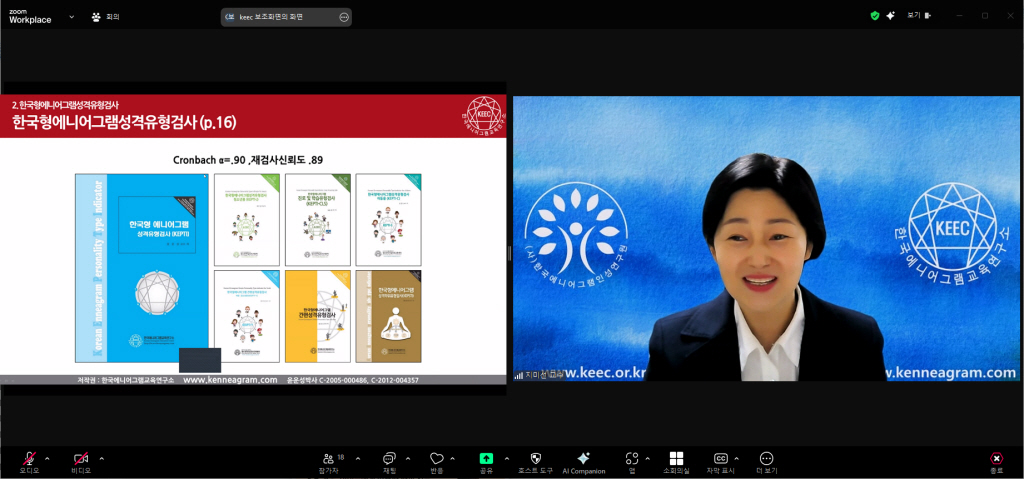Expand participants options chevron
This screenshot has height=479, width=1024.
click(x=357, y=458)
